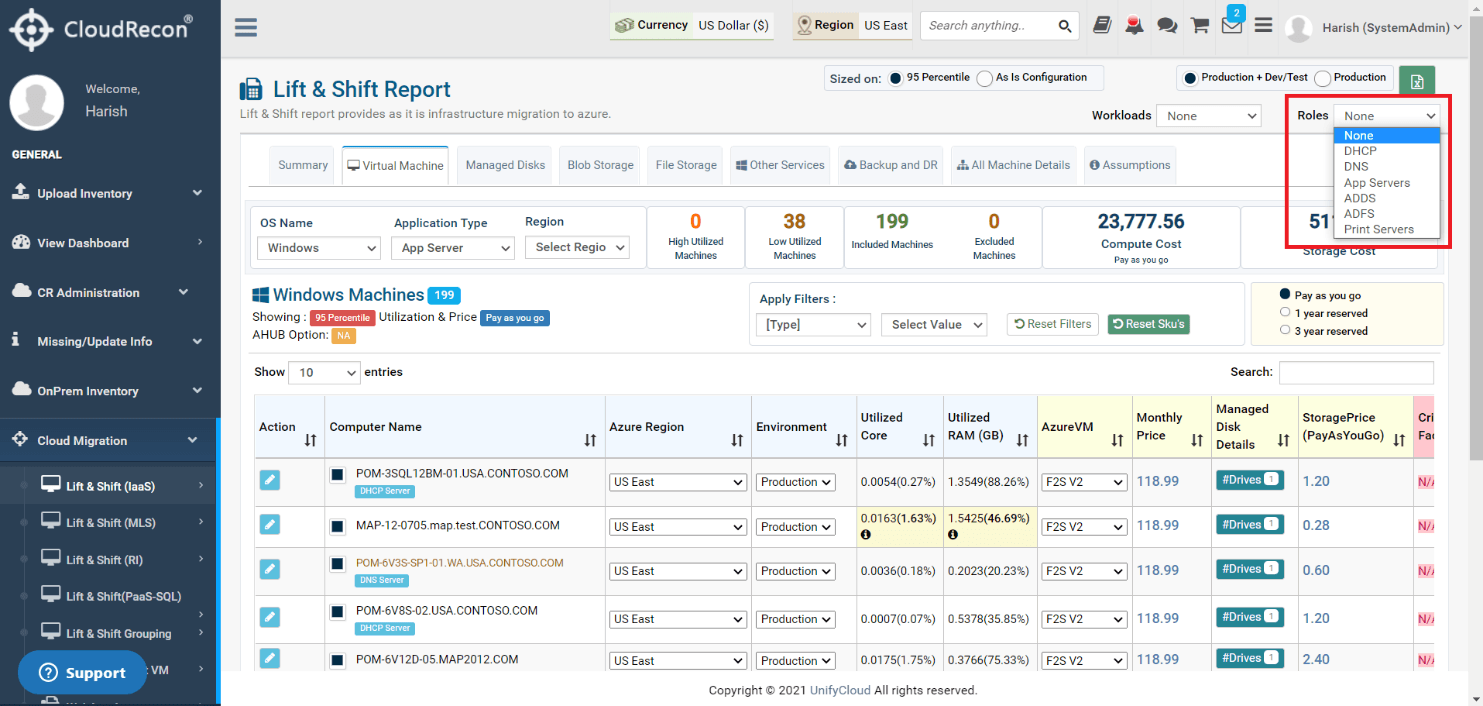
Task: Open Lift & Shift (MLS) sidebar item
Action: tap(110, 523)
